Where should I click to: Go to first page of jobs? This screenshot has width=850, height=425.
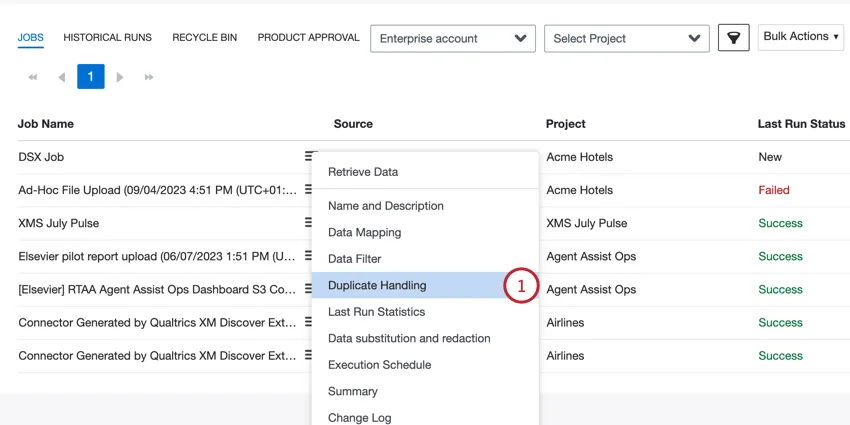click(33, 77)
